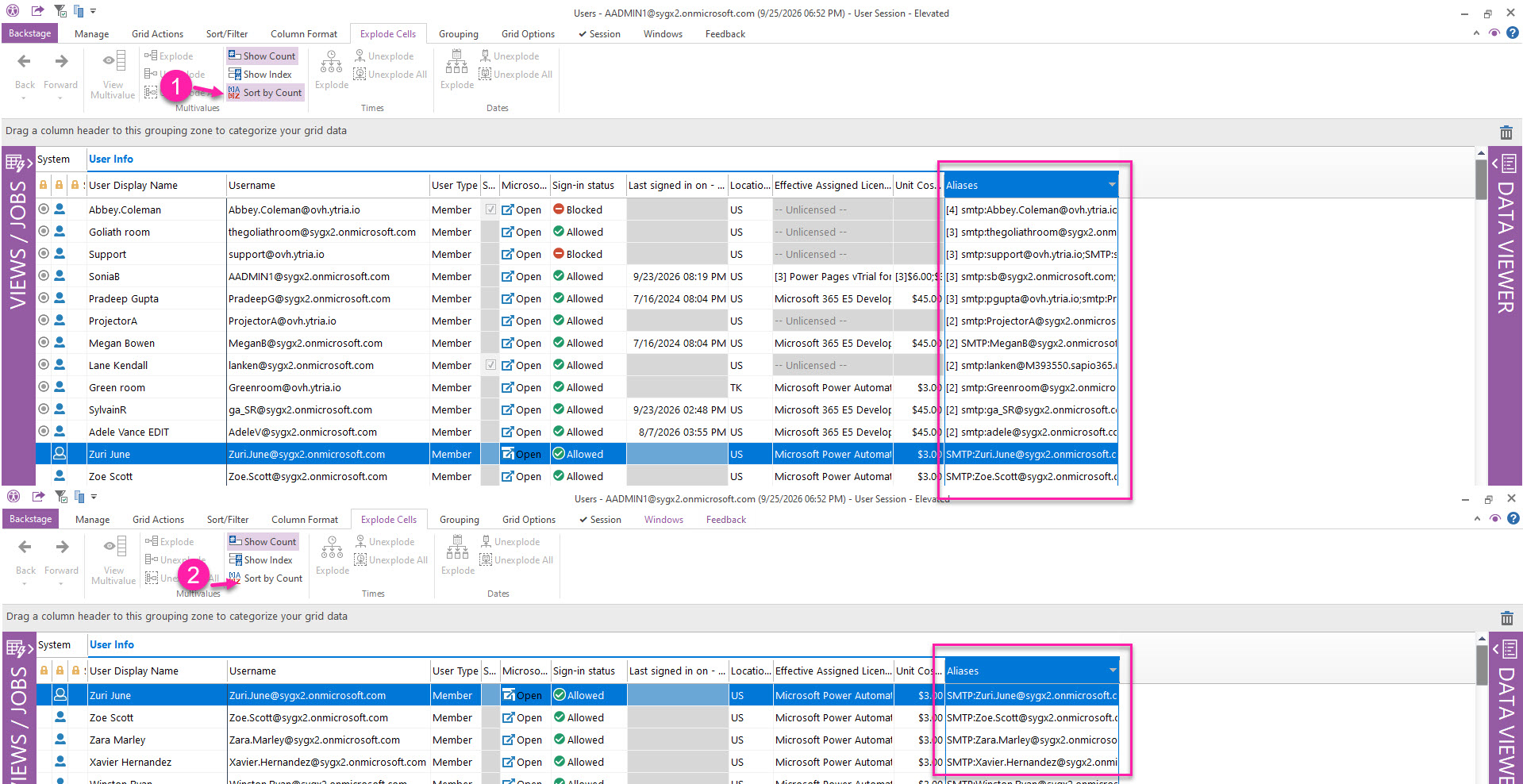
Task: Click Sign-in status header in bottom grid
Action: tap(589, 671)
